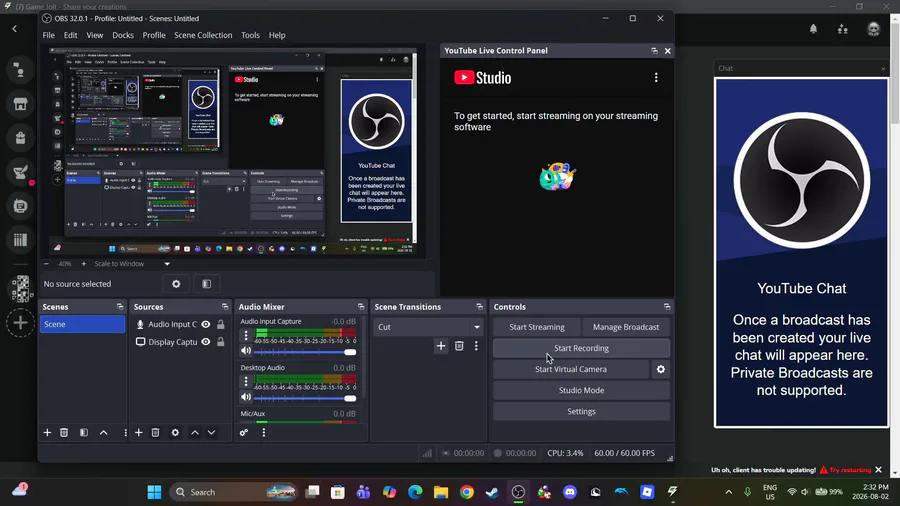Open the Game Jolt store sidebar icon

point(20,104)
